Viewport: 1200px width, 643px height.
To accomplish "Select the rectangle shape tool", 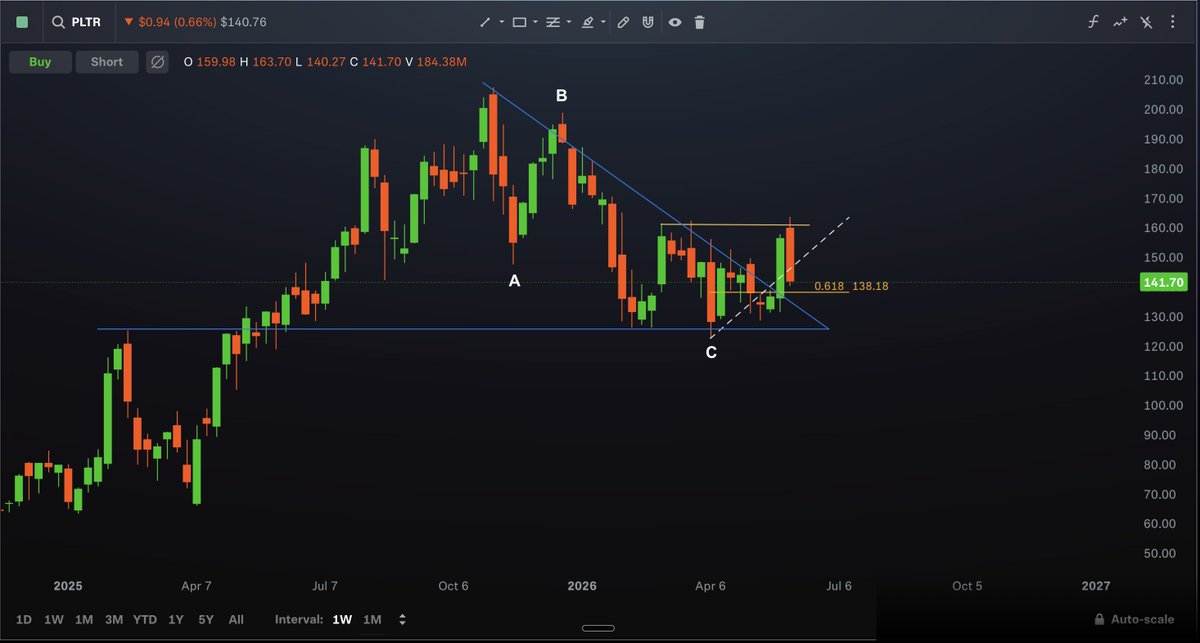I will [x=519, y=22].
